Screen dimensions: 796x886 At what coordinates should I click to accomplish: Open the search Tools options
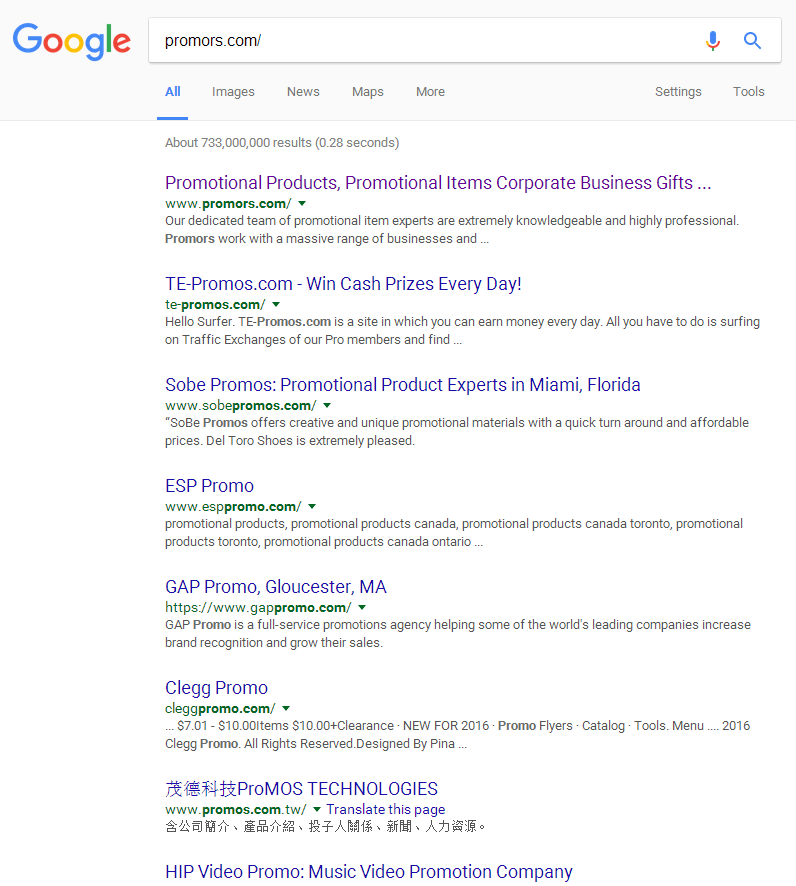[749, 92]
